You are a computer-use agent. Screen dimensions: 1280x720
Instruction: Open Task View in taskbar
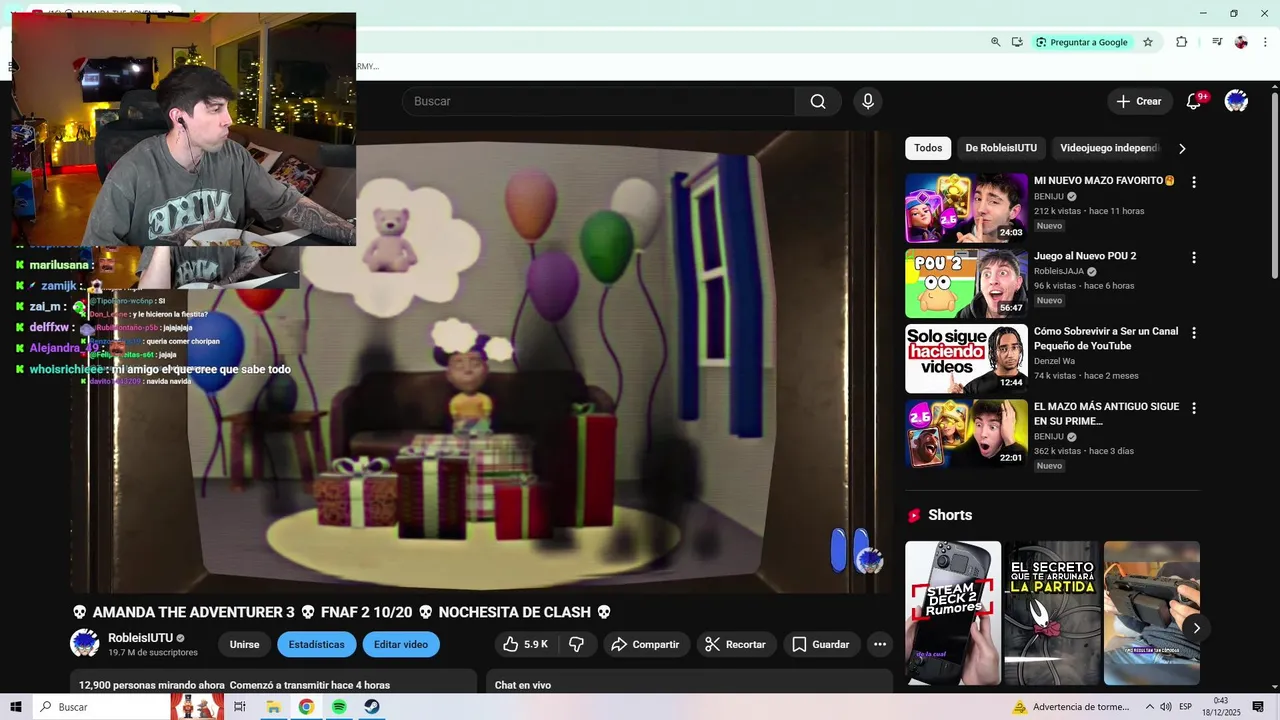pyautogui.click(x=239, y=707)
